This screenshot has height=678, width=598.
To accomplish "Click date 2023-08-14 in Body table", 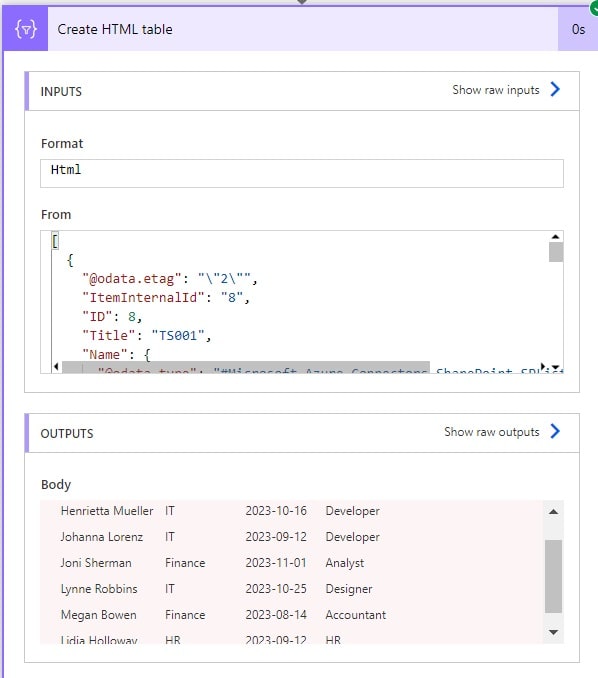I will coord(276,614).
